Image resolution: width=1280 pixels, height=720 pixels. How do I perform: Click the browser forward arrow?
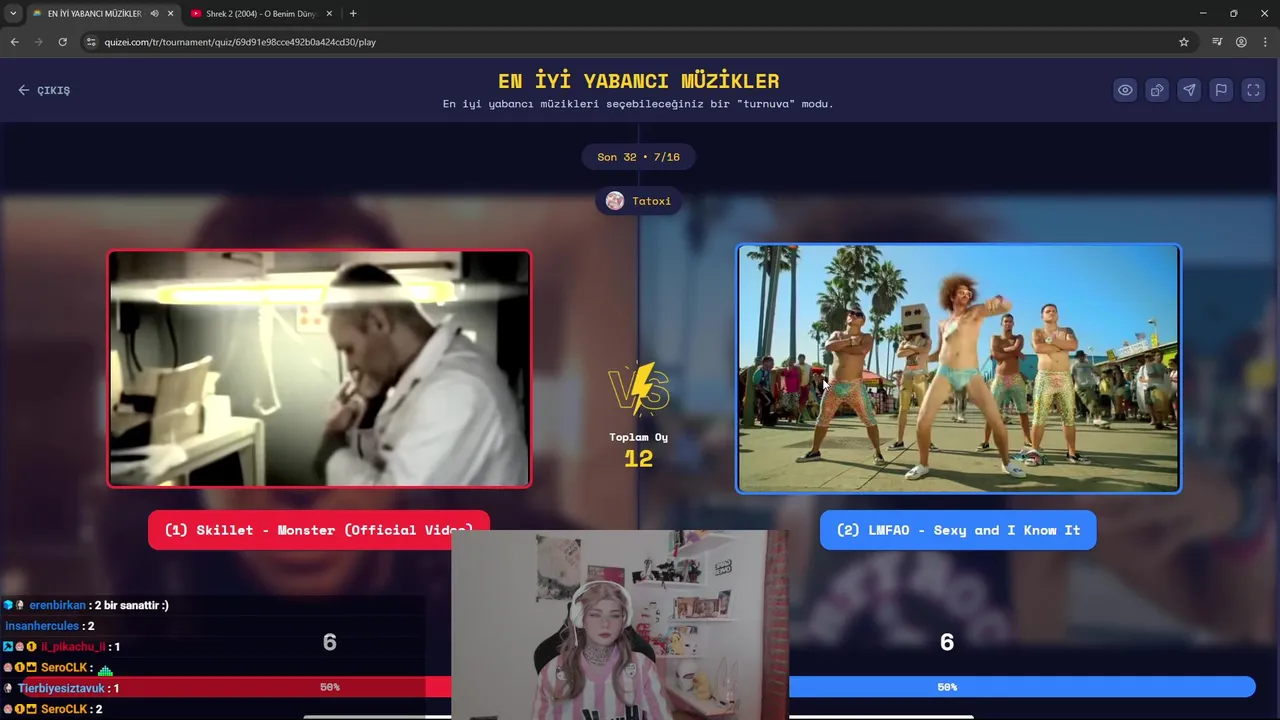click(38, 42)
